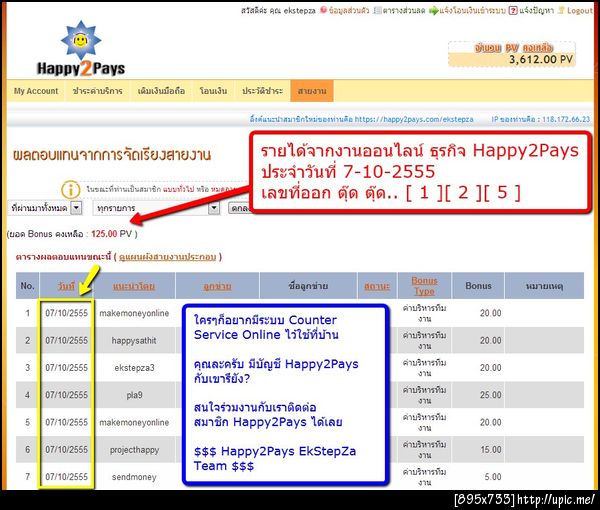The height and width of the screenshot is (510, 600).
Task: Click the No. column header
Action: [x=28, y=286]
